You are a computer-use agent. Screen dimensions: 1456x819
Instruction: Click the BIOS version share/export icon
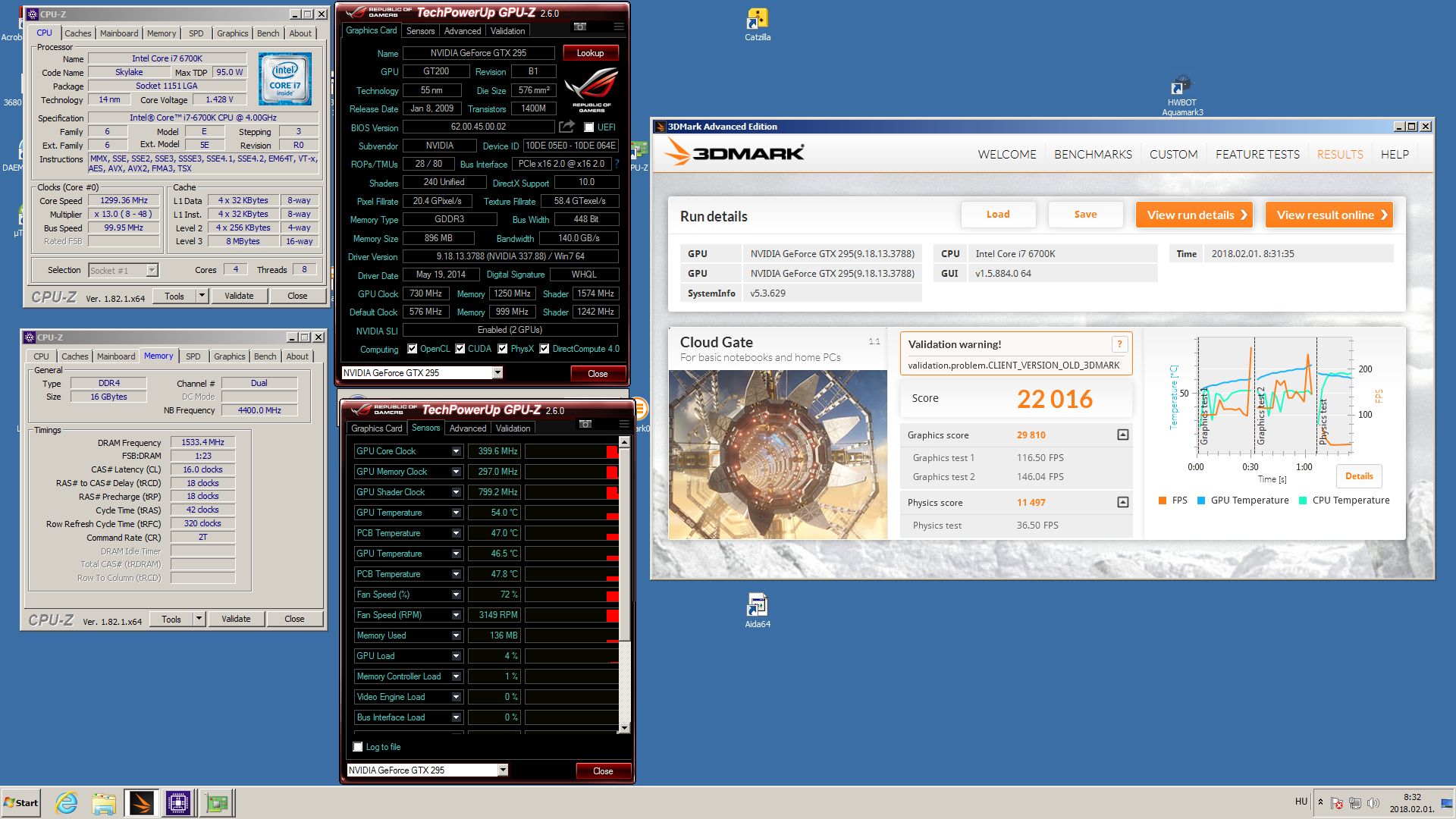[x=566, y=127]
